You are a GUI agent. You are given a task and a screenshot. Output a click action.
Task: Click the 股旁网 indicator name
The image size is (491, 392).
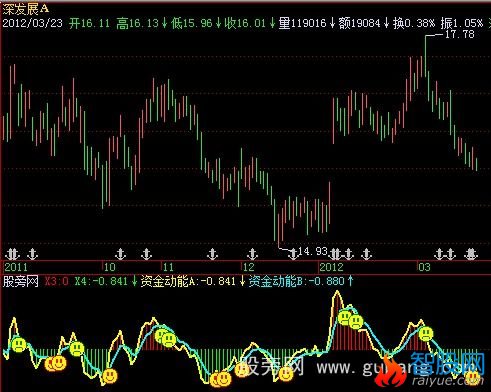tap(21, 281)
